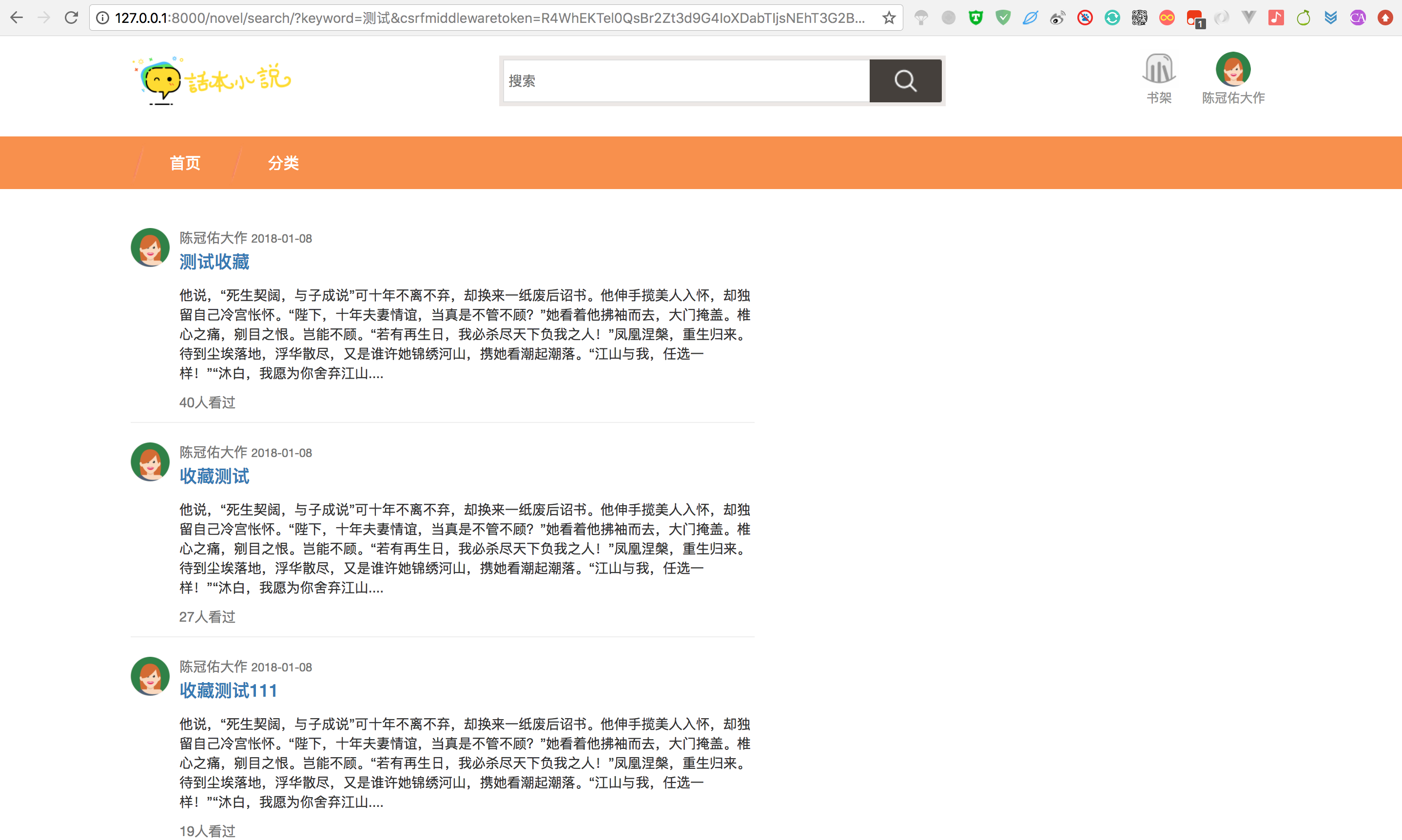Click the Weibo extension icon
Viewport: 1402px width, 840px height.
(x=1057, y=18)
